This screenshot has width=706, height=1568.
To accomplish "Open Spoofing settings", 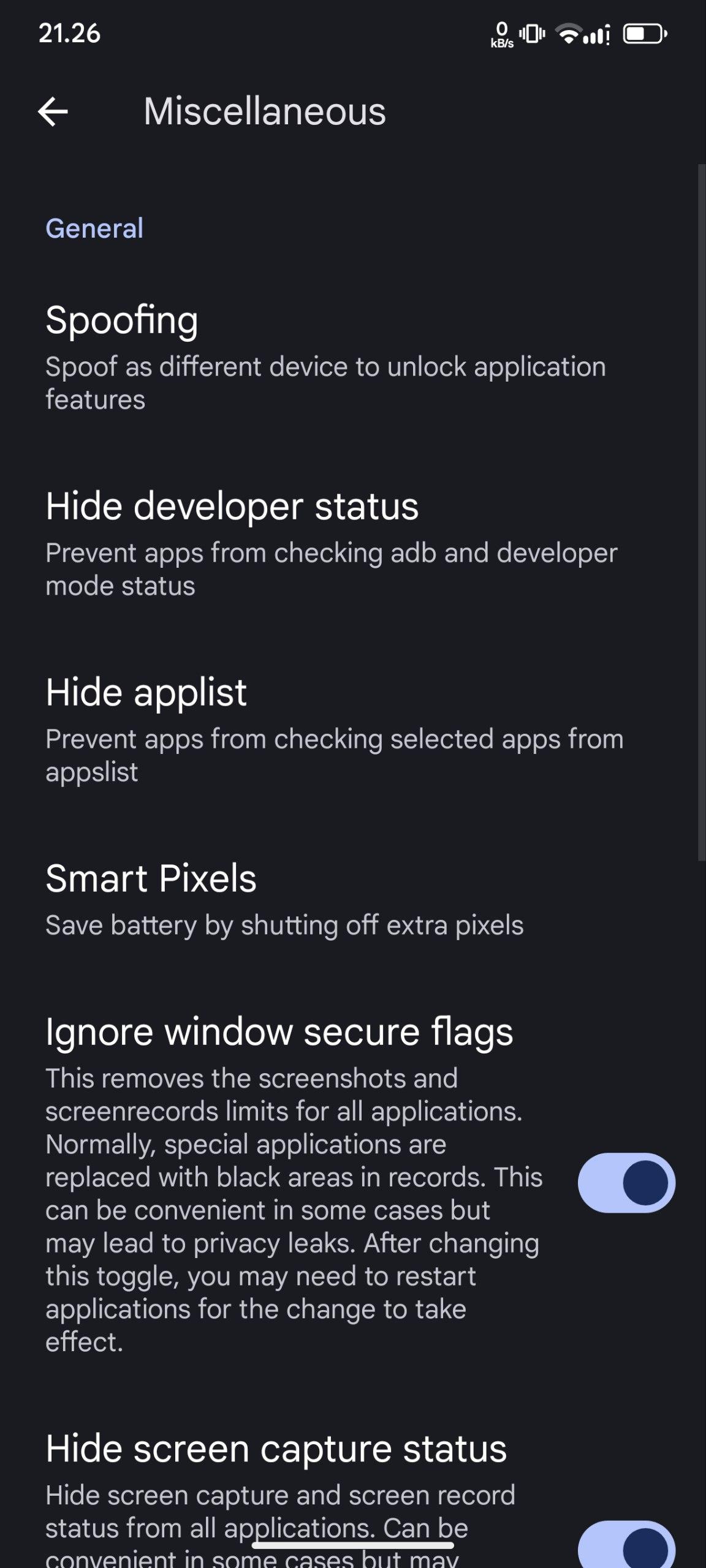I will pos(121,320).
